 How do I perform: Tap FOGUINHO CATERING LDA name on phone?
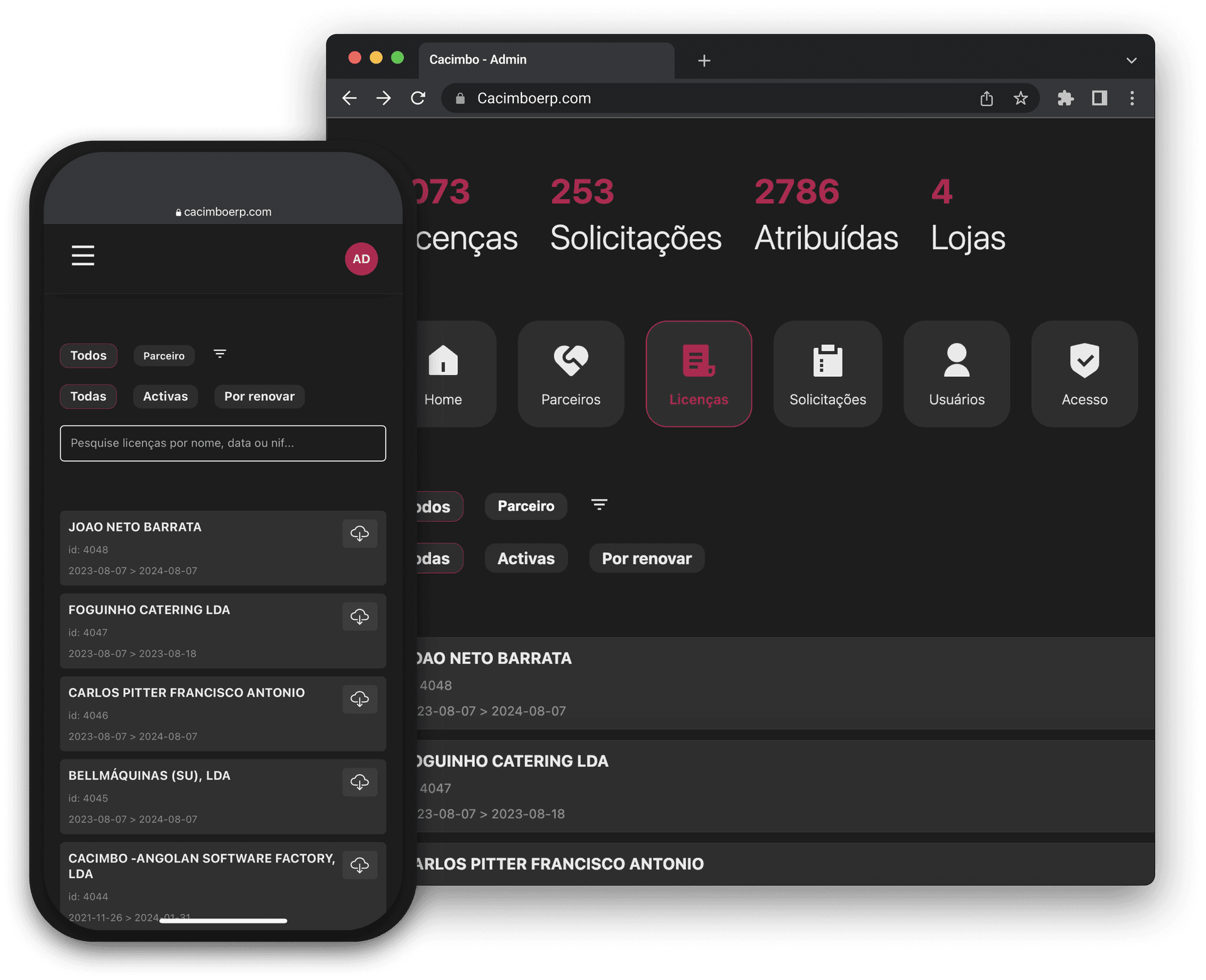(x=149, y=610)
